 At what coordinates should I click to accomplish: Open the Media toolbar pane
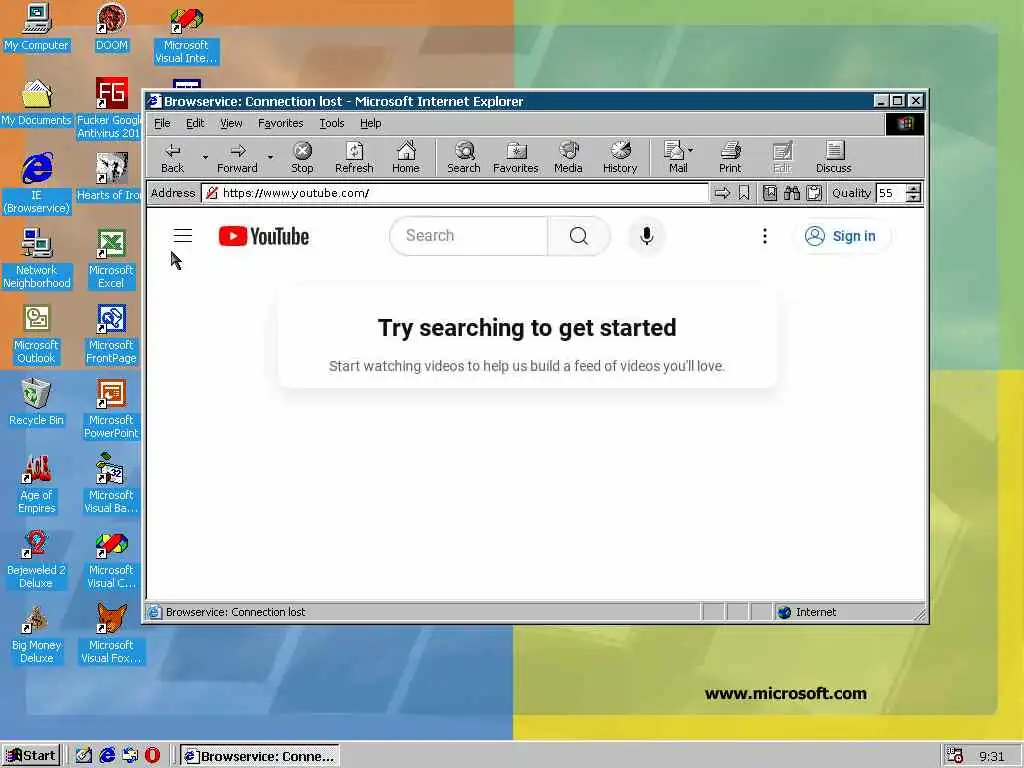click(x=568, y=157)
